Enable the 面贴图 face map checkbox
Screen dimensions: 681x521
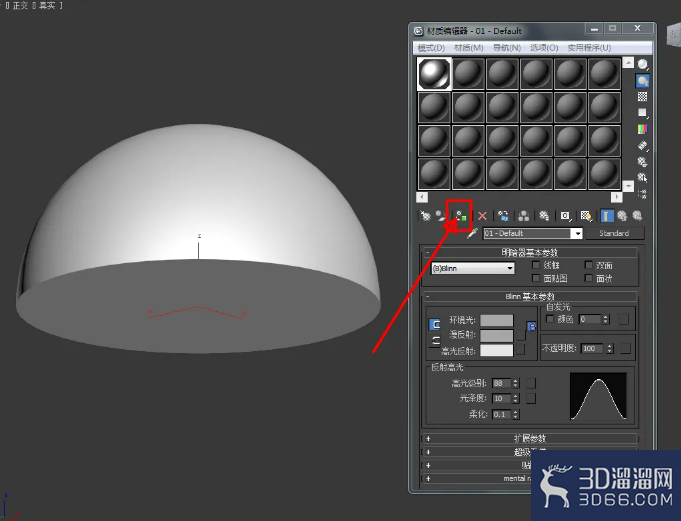click(536, 278)
